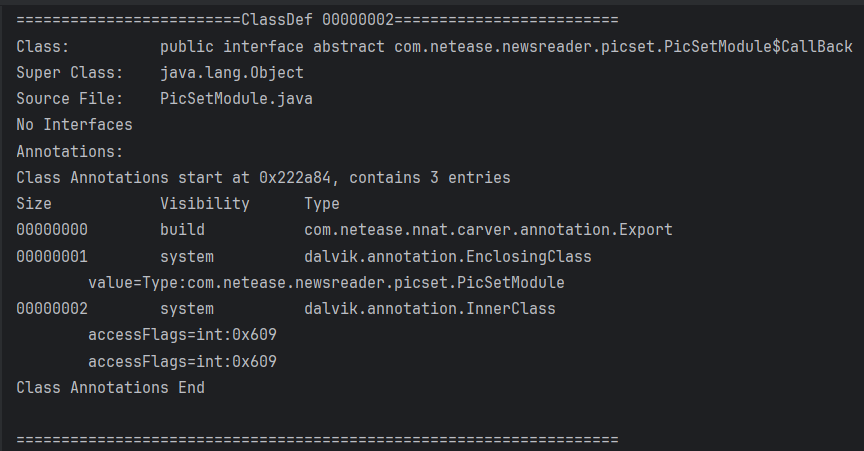Click the 'No Interfaces' line

[74, 125]
